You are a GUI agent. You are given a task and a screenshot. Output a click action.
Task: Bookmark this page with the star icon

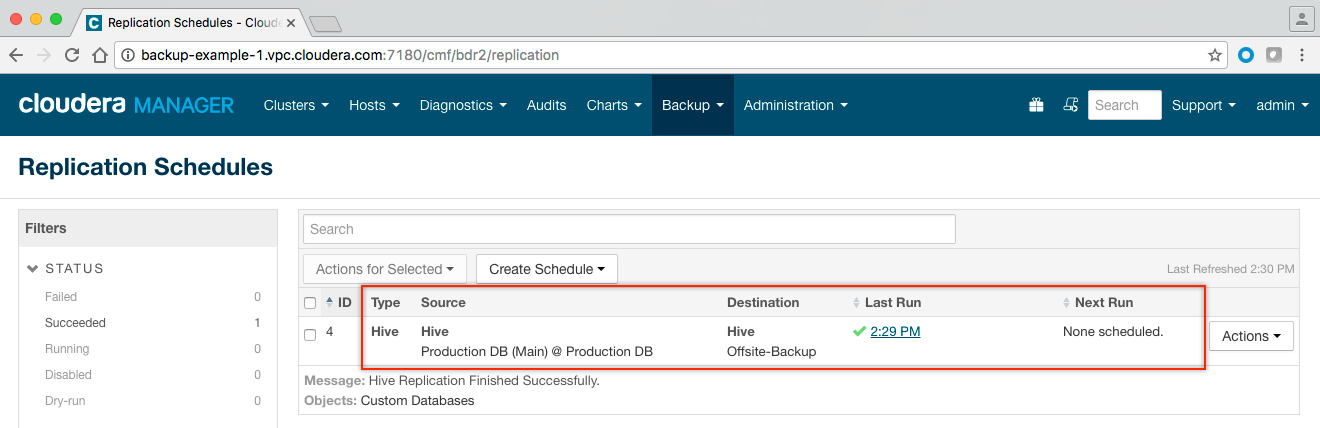1215,56
